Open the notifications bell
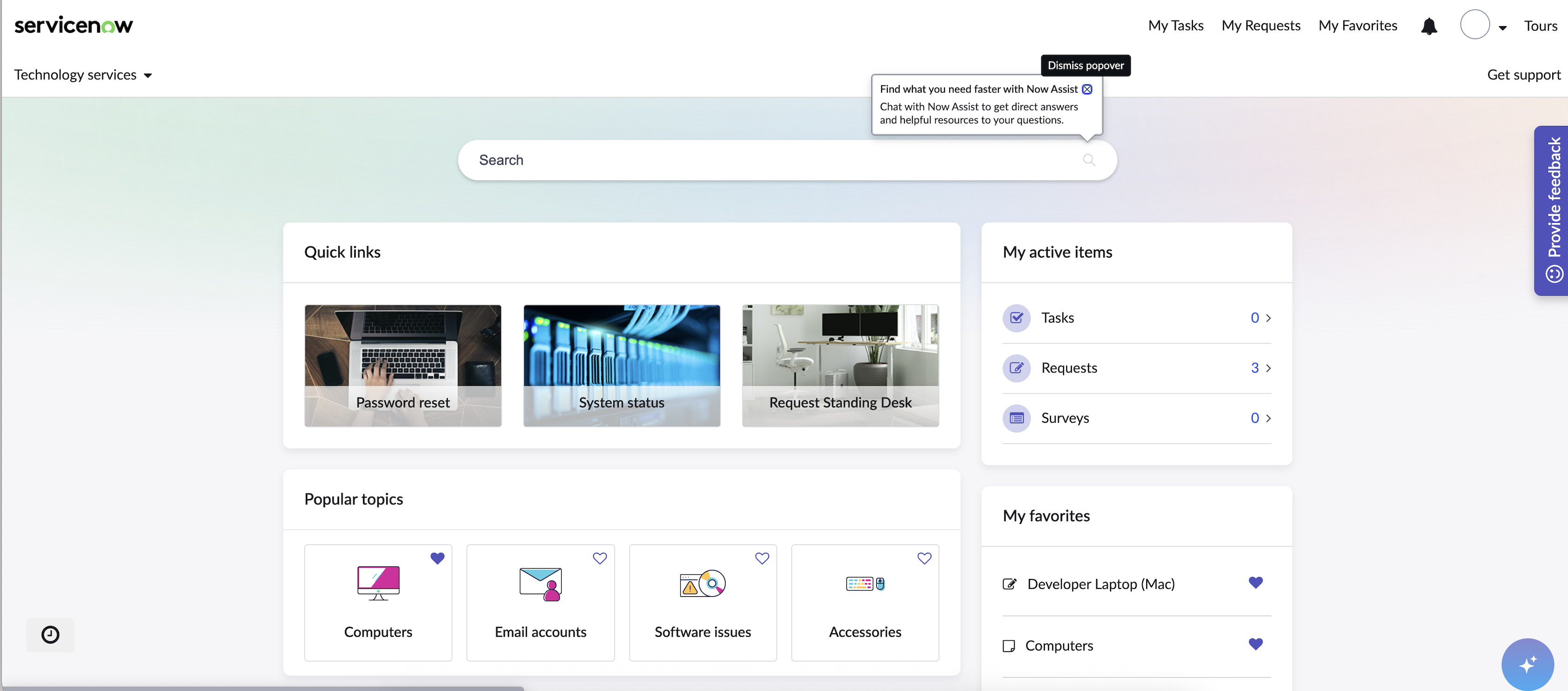Viewport: 1568px width, 691px height. pyautogui.click(x=1428, y=26)
